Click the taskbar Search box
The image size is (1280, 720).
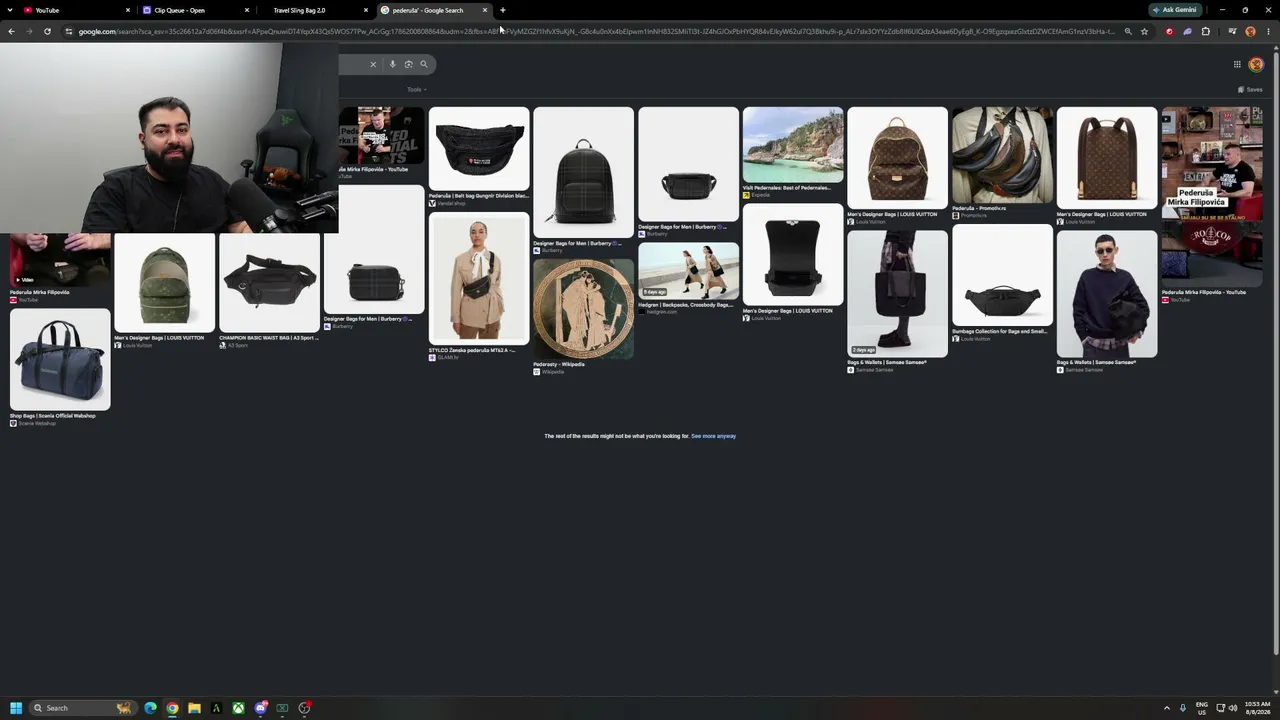point(82,708)
